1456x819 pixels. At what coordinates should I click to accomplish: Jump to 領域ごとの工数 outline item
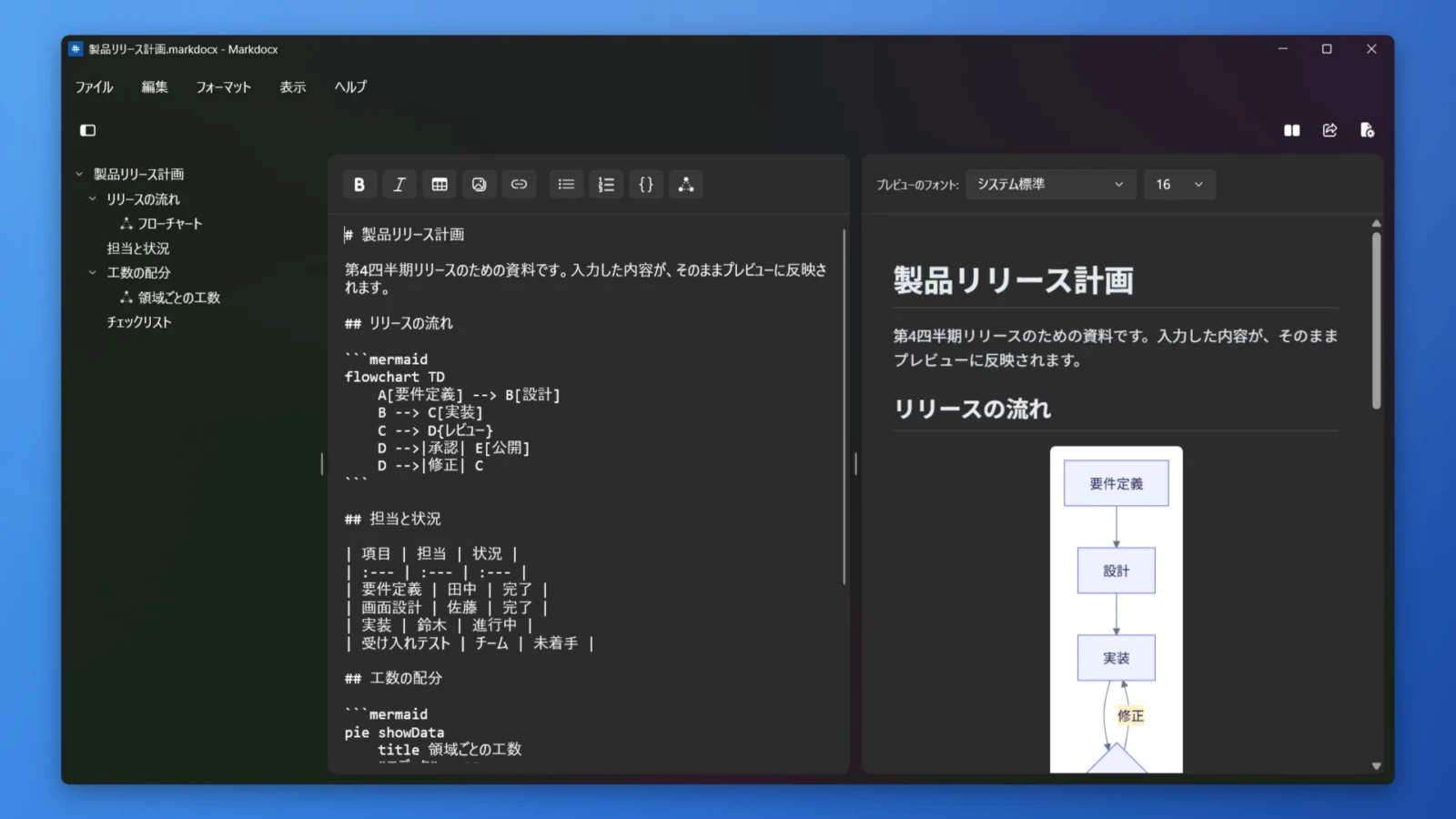179,297
